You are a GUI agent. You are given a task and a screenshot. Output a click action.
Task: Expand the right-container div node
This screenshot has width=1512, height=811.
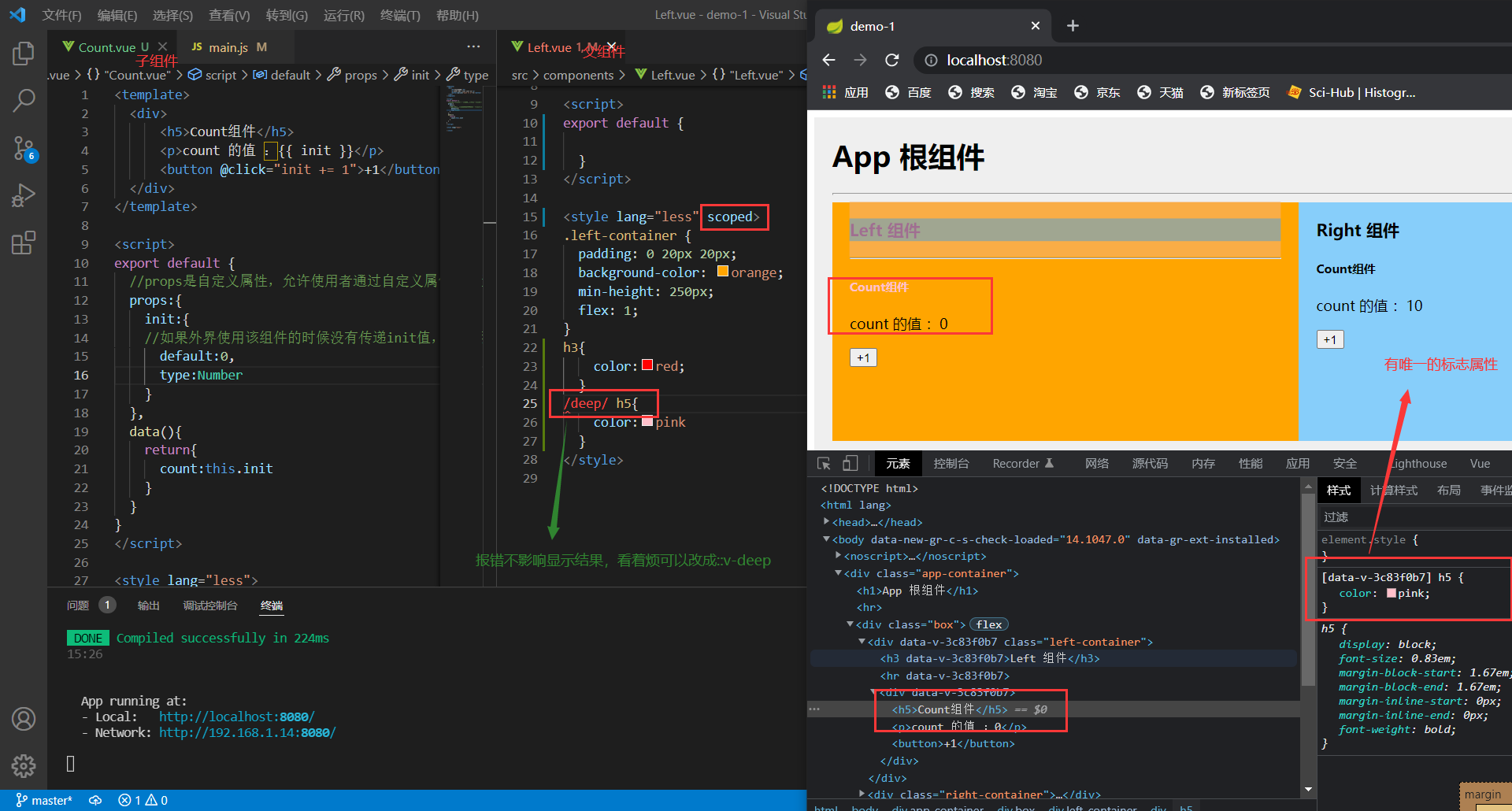862,794
